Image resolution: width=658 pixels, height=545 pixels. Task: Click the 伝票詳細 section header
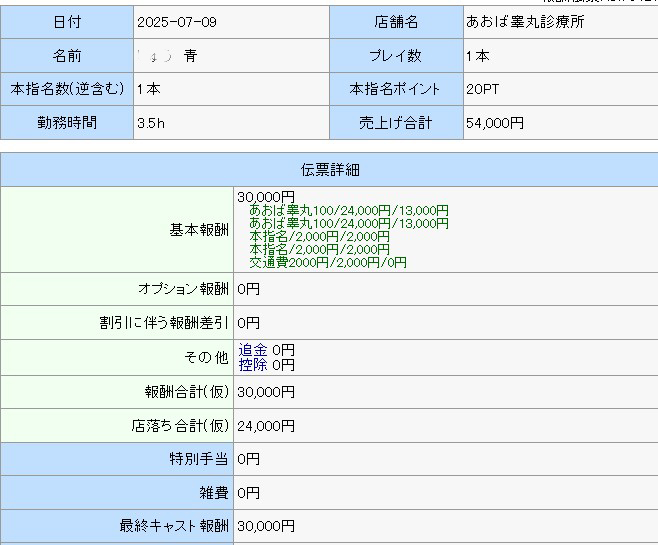329,169
